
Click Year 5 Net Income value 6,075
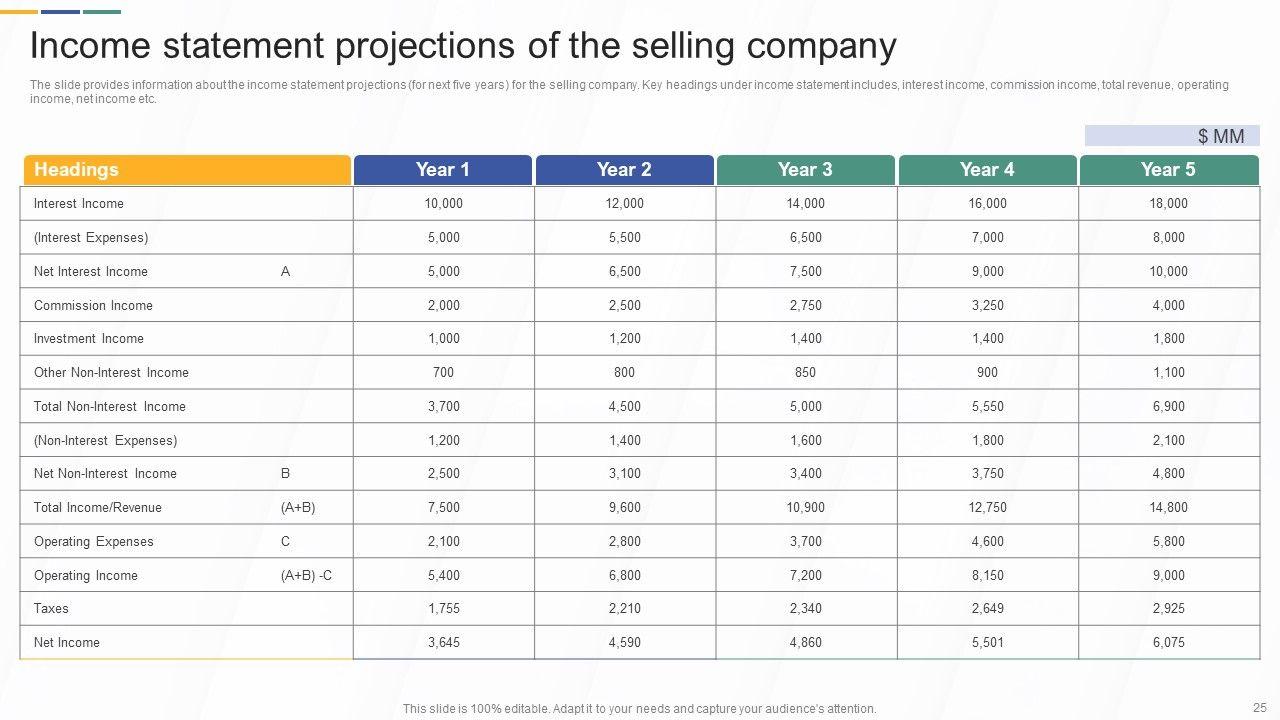pos(1168,643)
